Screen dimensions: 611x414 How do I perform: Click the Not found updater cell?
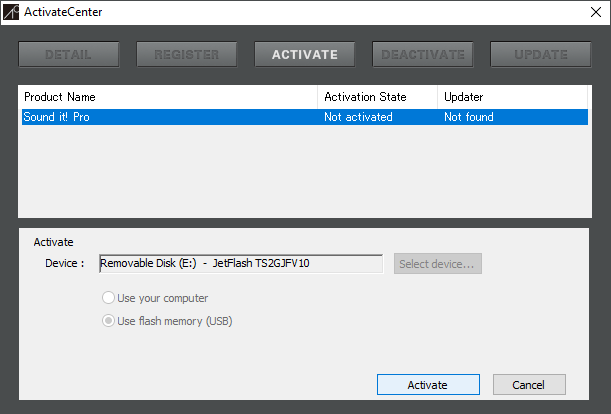tap(469, 117)
